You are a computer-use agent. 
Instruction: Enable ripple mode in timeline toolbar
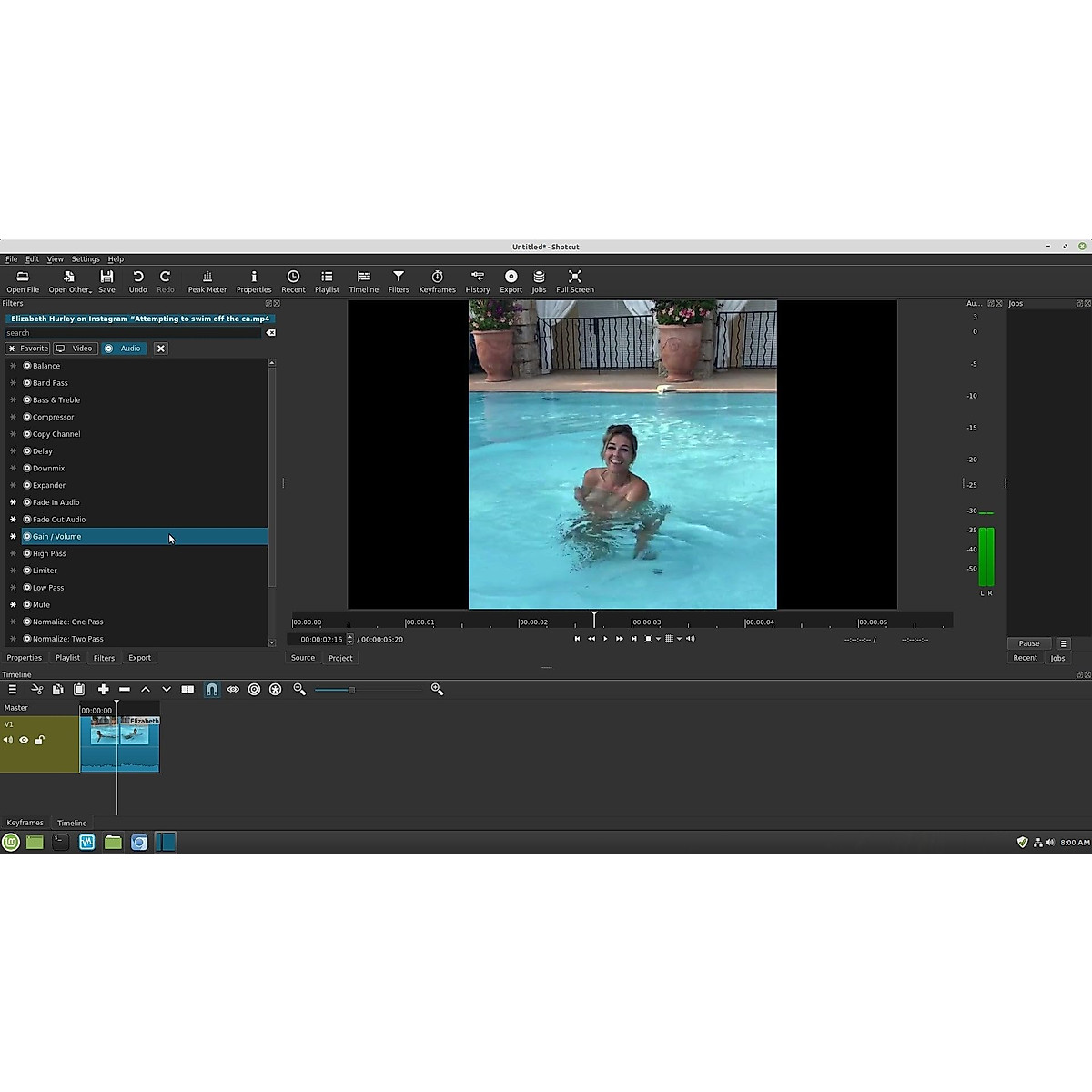point(254,690)
